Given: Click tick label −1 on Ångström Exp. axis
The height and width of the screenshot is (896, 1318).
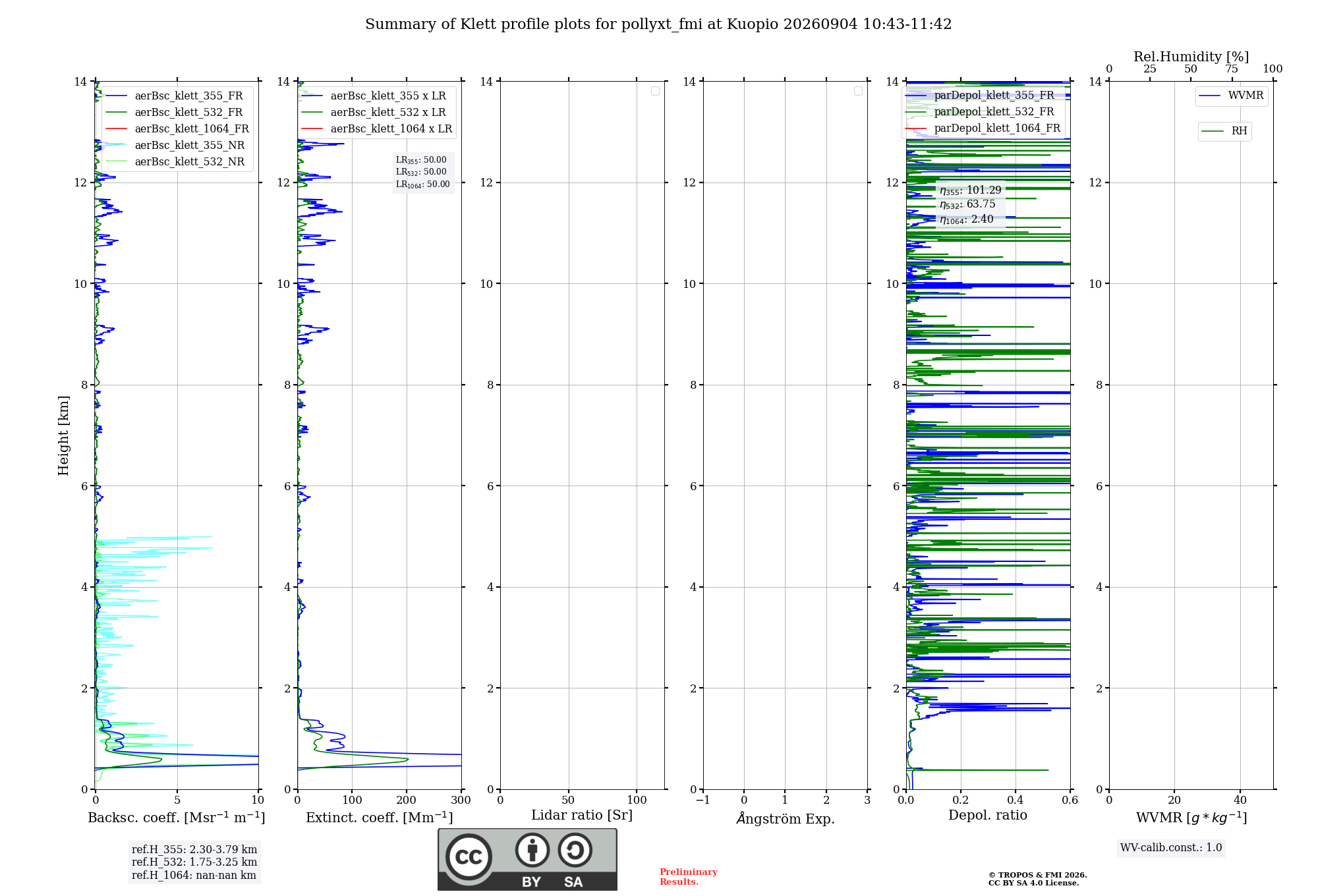Looking at the screenshot, I should [x=703, y=800].
